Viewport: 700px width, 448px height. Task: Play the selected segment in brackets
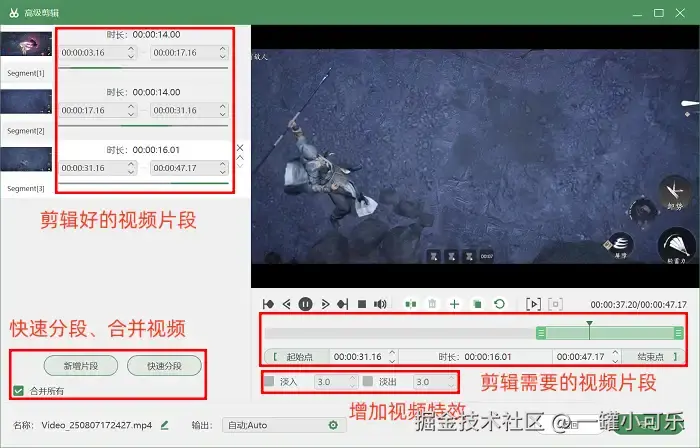533,304
